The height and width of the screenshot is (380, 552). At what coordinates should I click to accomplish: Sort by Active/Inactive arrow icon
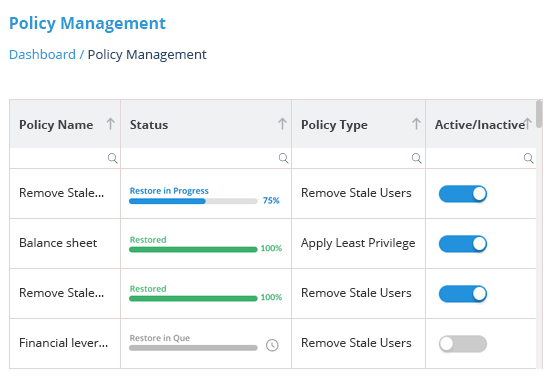point(527,124)
